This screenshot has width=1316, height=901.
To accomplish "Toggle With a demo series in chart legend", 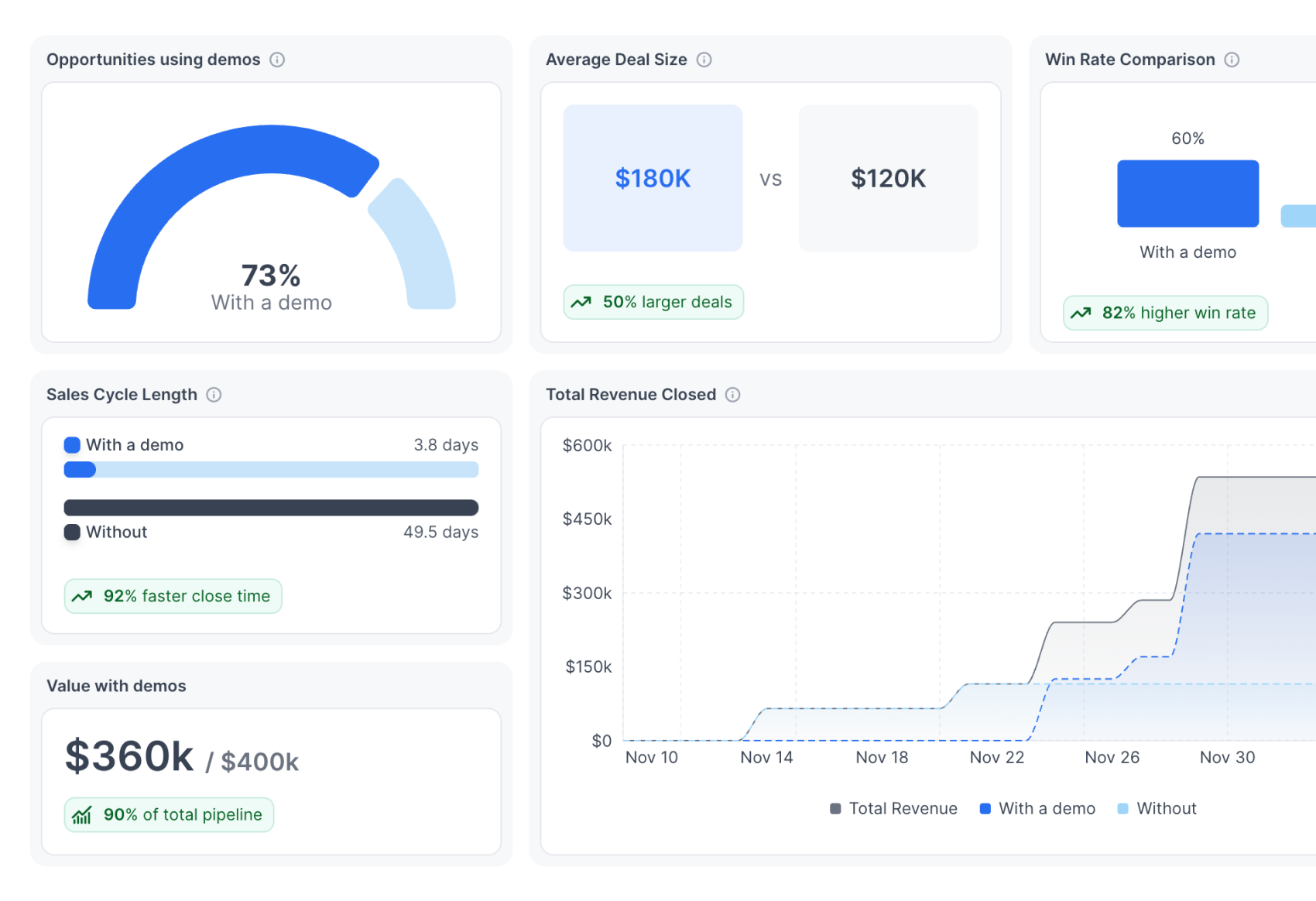I will point(1037,809).
